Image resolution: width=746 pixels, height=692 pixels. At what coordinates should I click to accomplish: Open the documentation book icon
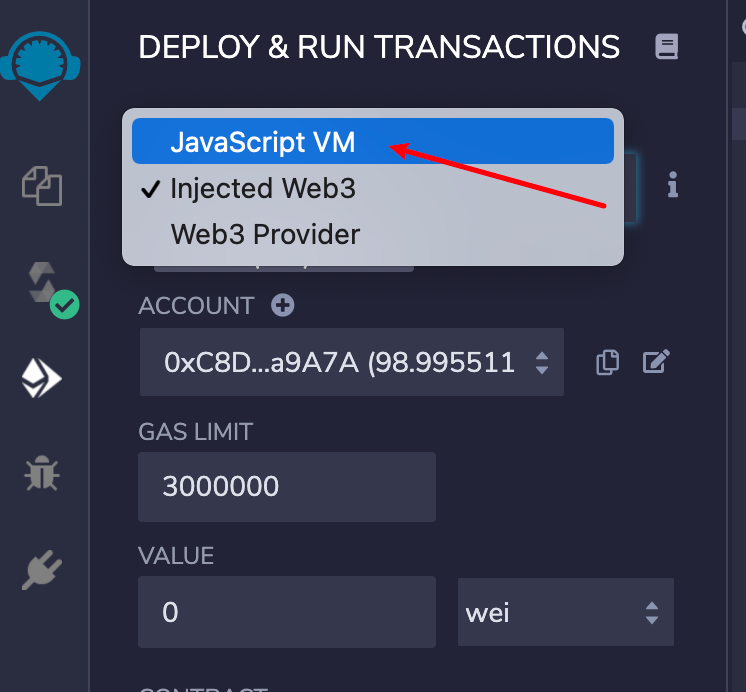point(667,47)
